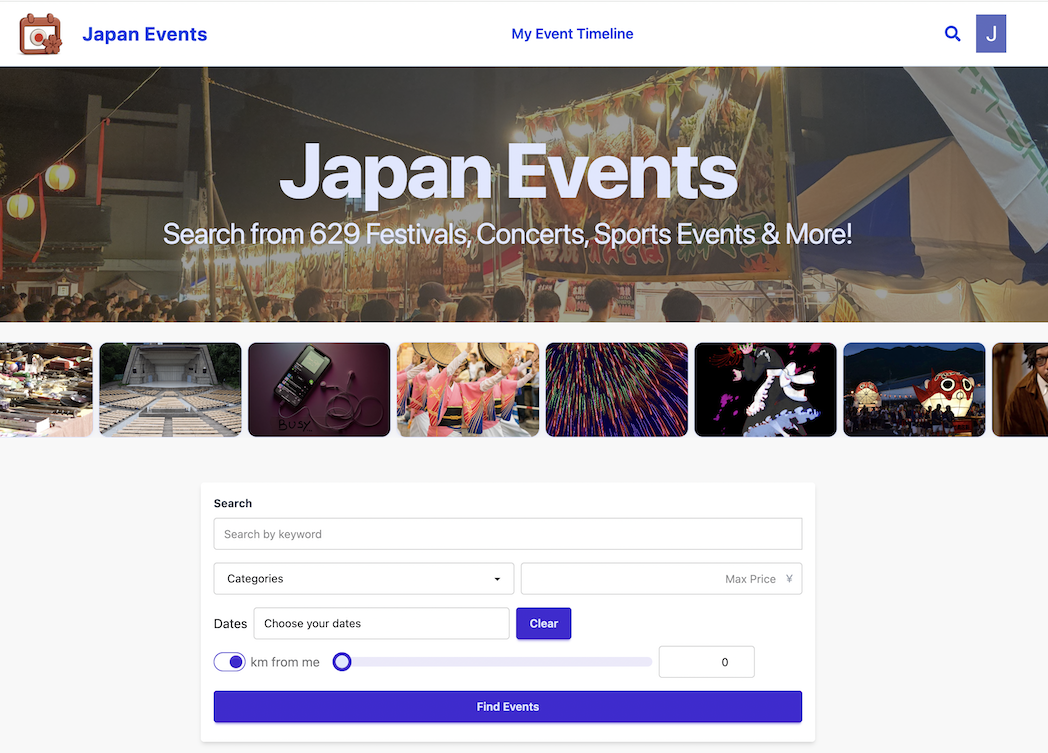This screenshot has height=753, width=1048.
Task: Click the Japan Events calendar logo icon
Action: (41, 34)
